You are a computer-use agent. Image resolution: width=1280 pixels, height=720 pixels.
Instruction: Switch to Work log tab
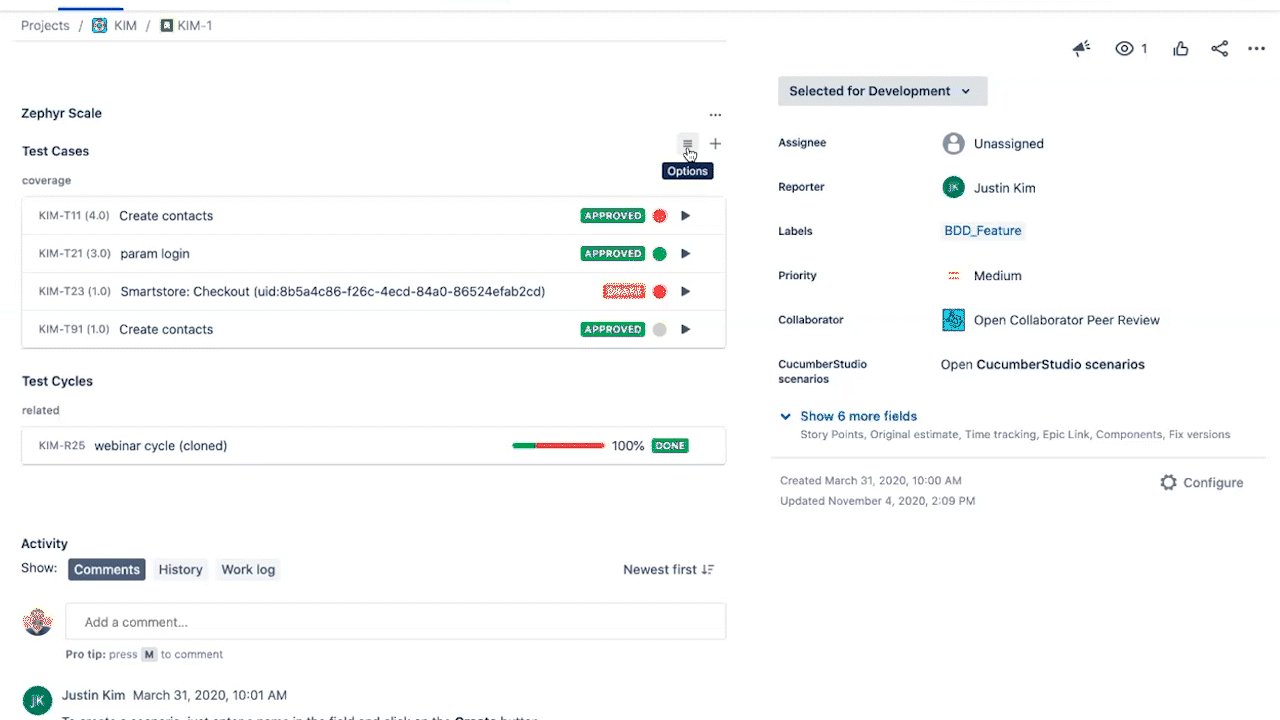coord(248,569)
